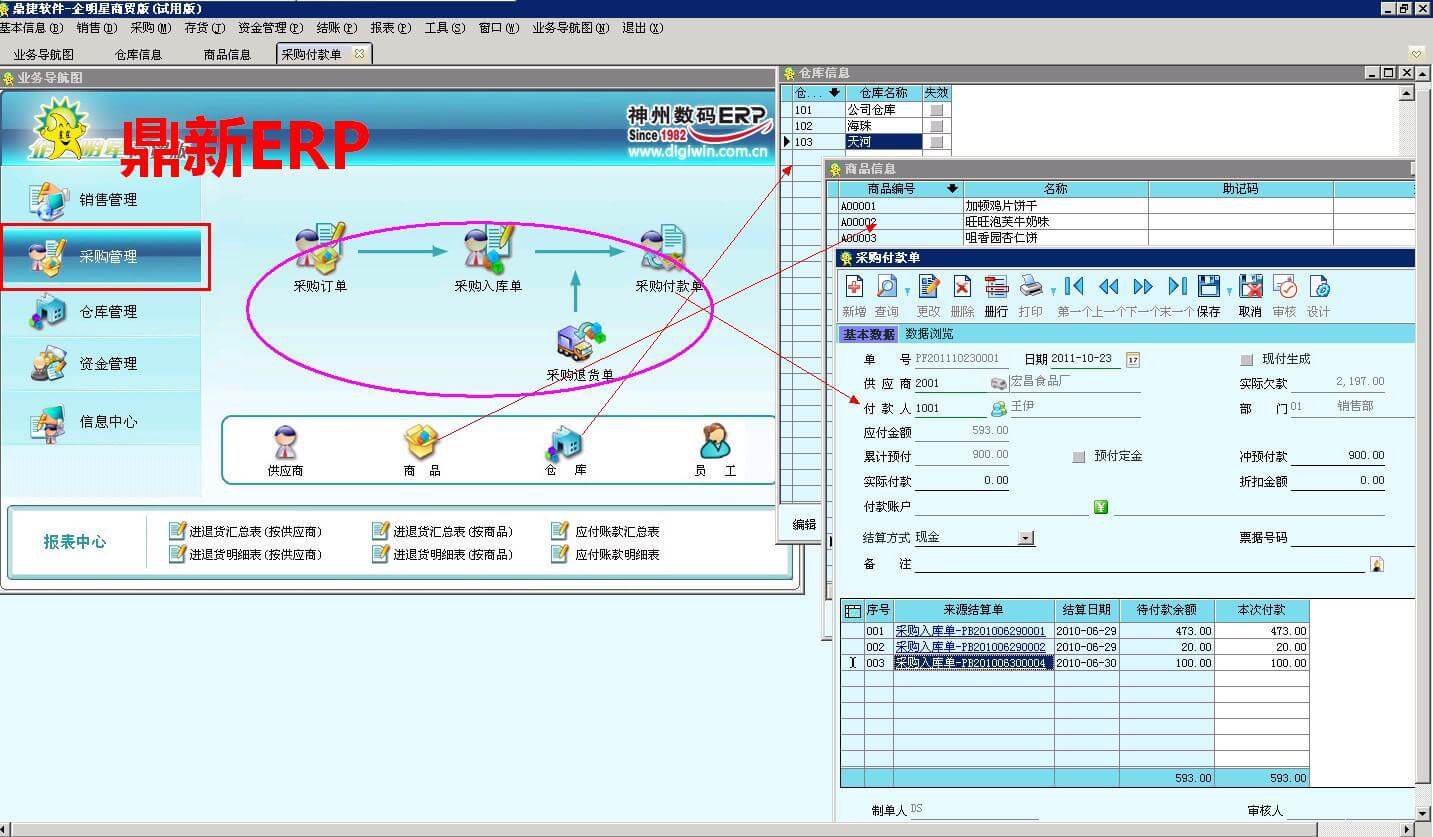Image resolution: width=1433 pixels, height=837 pixels.
Task: Toggle 失效 checkbox for 海珠
Action: (936, 126)
